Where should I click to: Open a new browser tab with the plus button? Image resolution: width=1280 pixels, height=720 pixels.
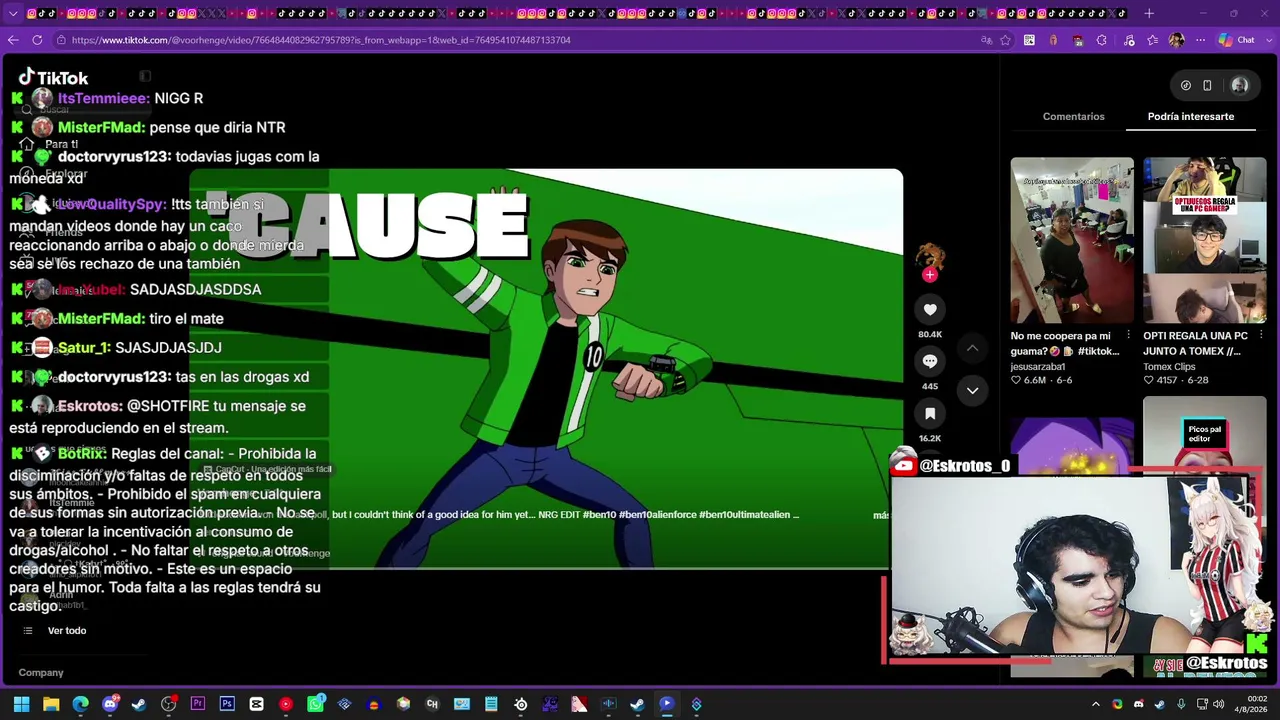pos(1149,14)
